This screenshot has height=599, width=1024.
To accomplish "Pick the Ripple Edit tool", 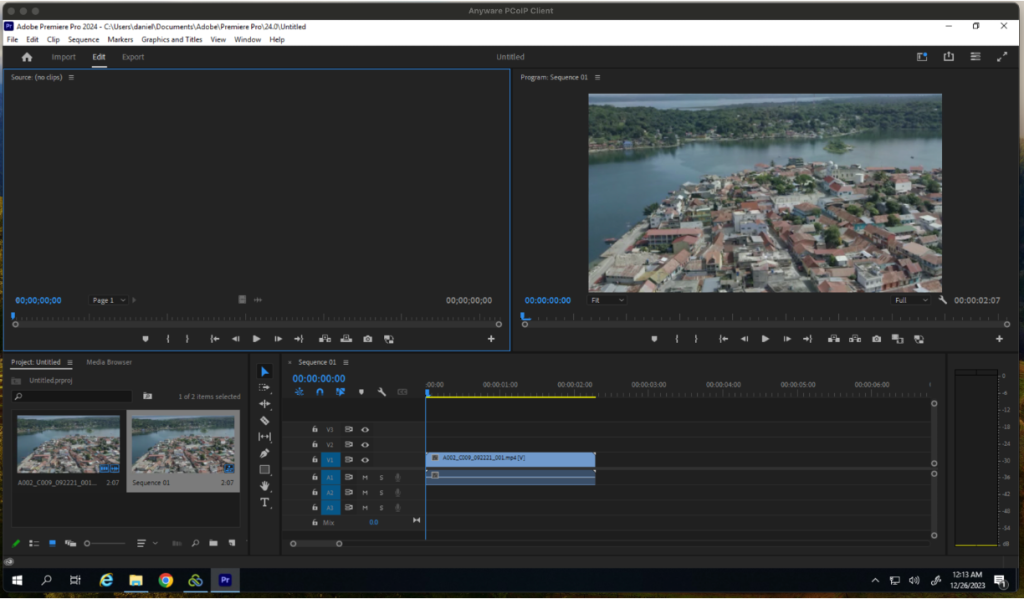I will pyautogui.click(x=265, y=404).
